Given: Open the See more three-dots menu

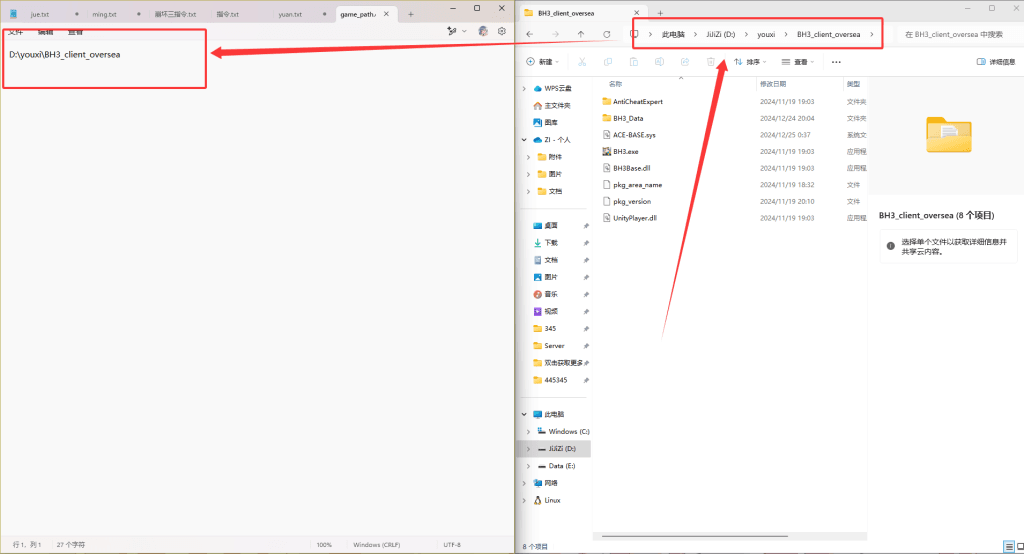Looking at the screenshot, I should (x=836, y=62).
